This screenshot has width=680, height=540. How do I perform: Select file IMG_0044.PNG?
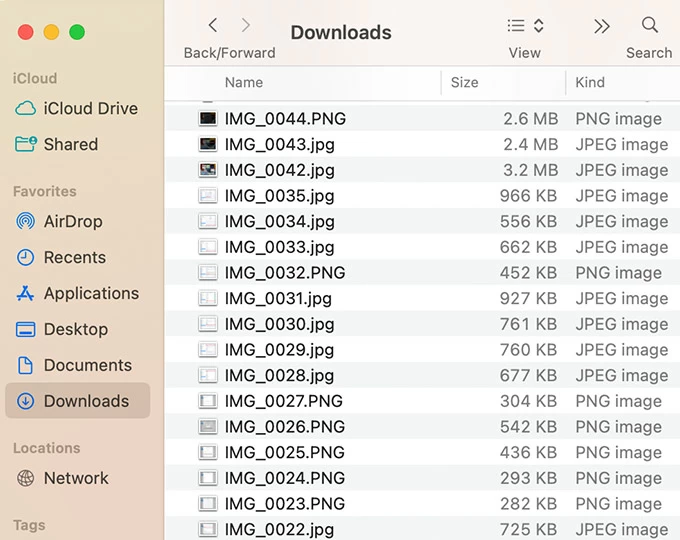(x=285, y=119)
